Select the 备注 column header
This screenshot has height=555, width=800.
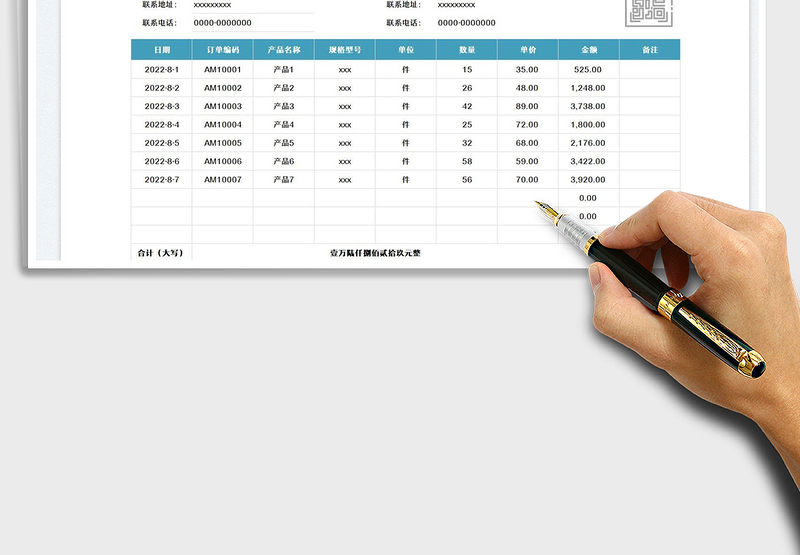(650, 49)
